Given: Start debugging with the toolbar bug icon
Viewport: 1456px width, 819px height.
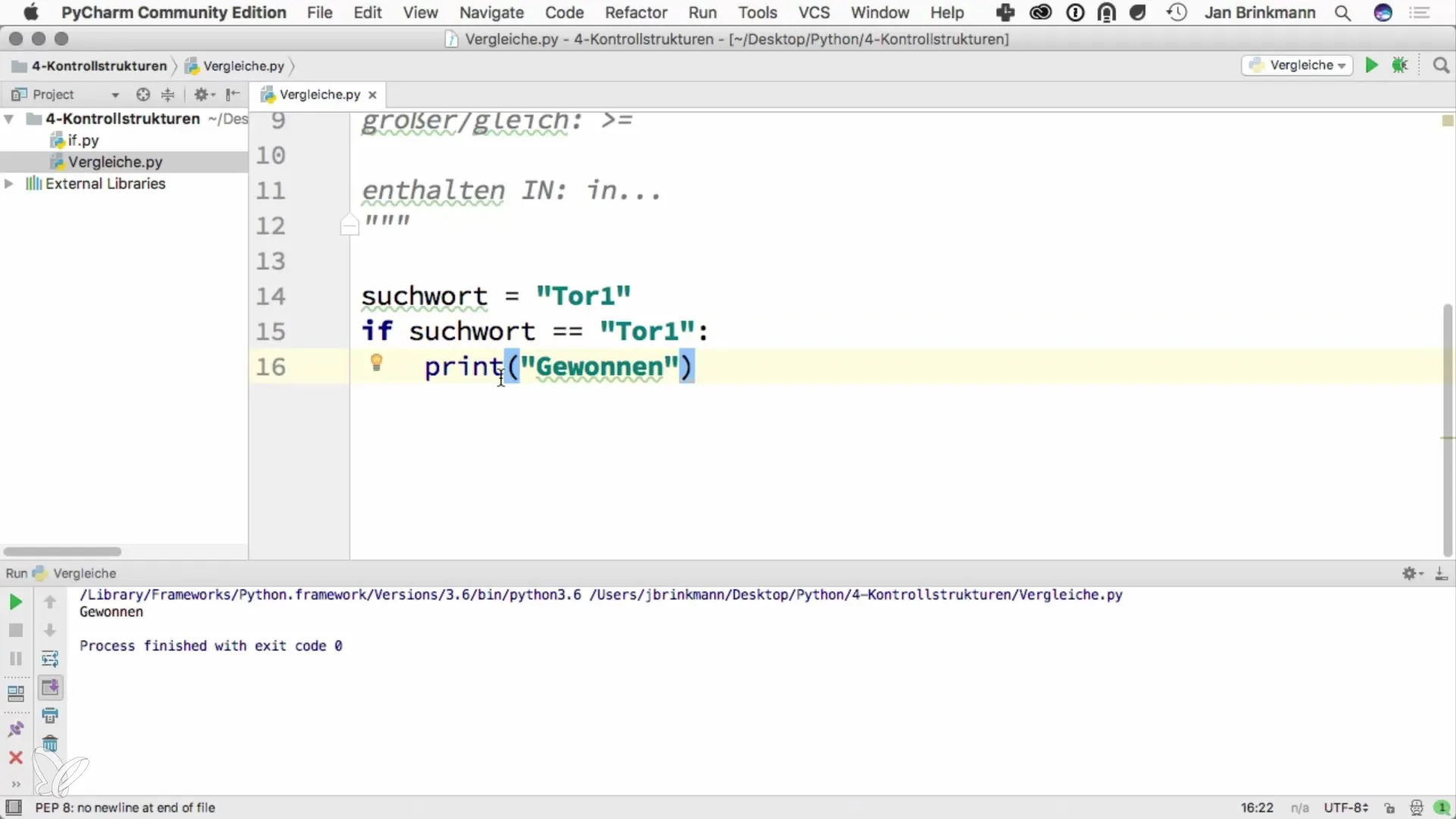Looking at the screenshot, I should [1400, 65].
